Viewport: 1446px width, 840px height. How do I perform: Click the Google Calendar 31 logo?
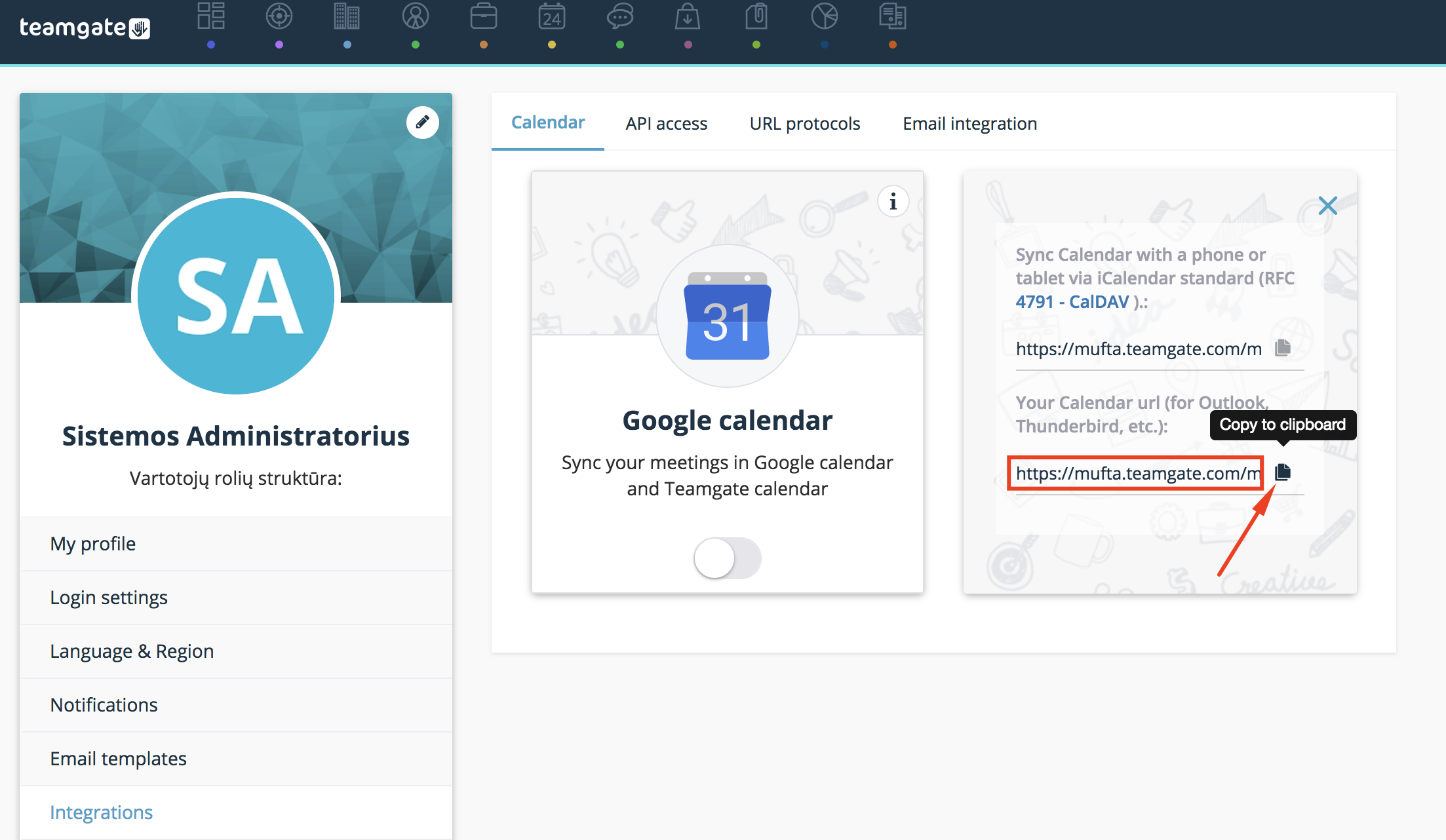point(728,316)
